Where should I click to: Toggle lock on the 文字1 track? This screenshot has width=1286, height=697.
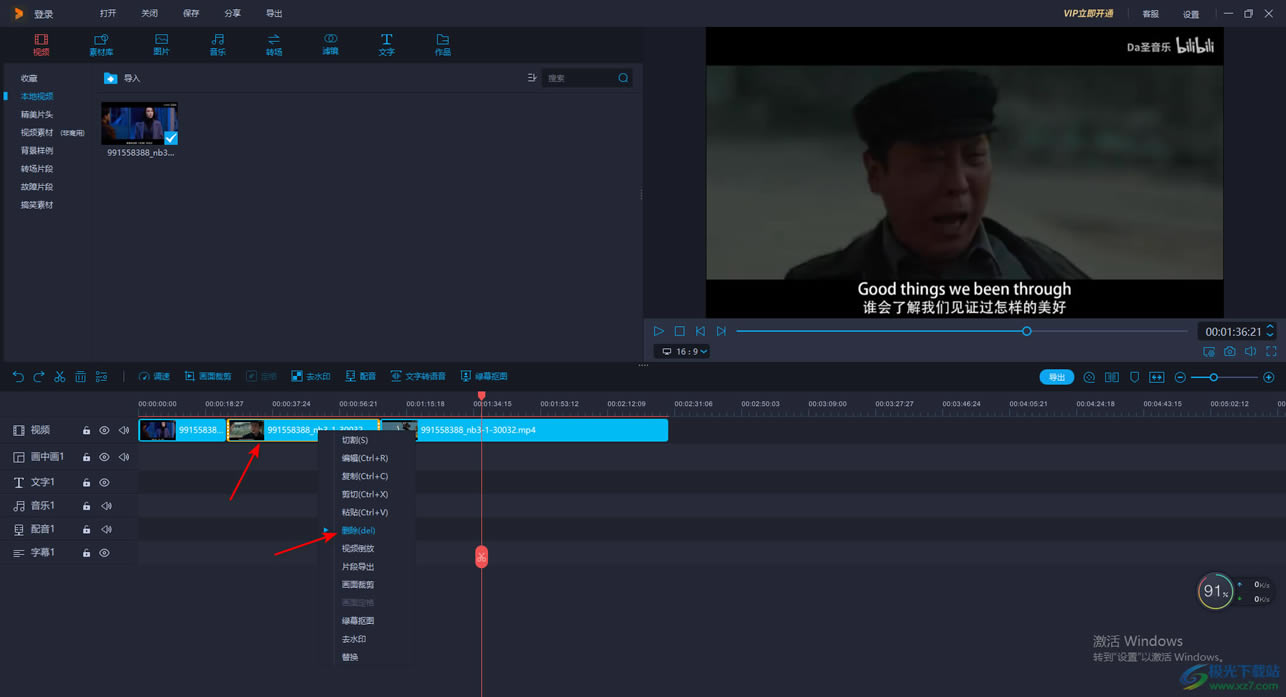pos(86,483)
